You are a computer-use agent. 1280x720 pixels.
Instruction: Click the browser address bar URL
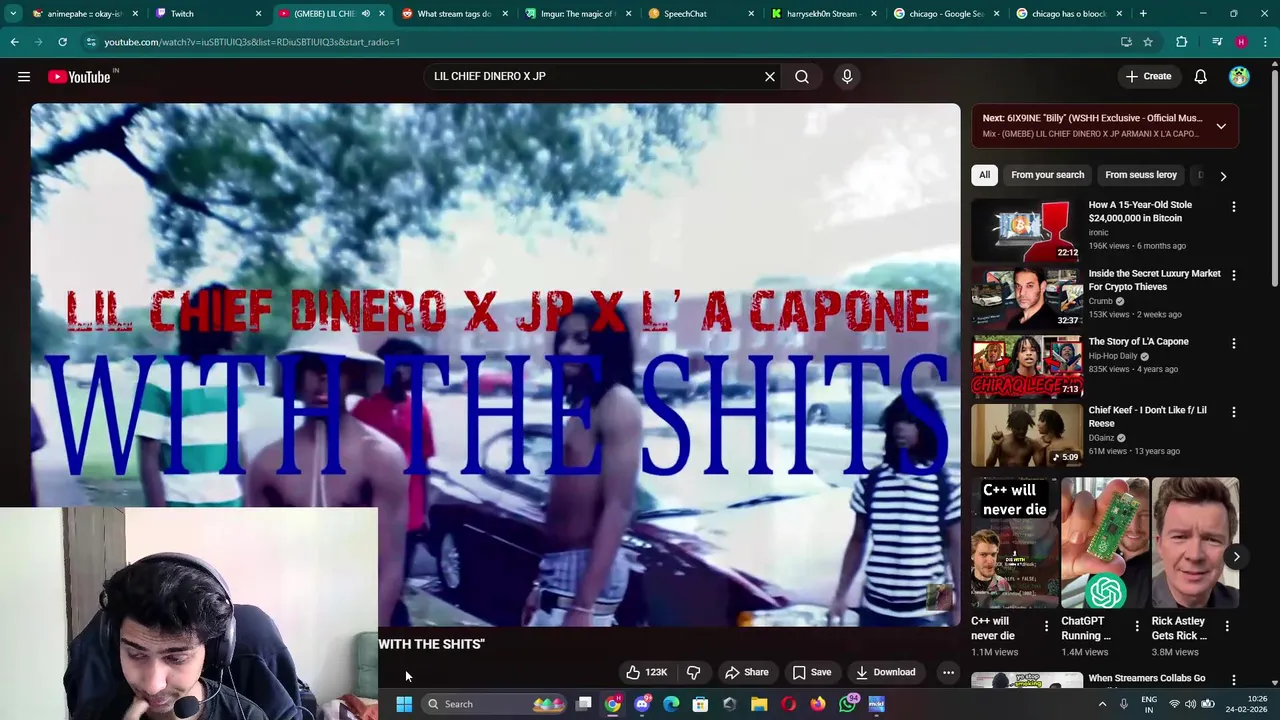coord(252,42)
